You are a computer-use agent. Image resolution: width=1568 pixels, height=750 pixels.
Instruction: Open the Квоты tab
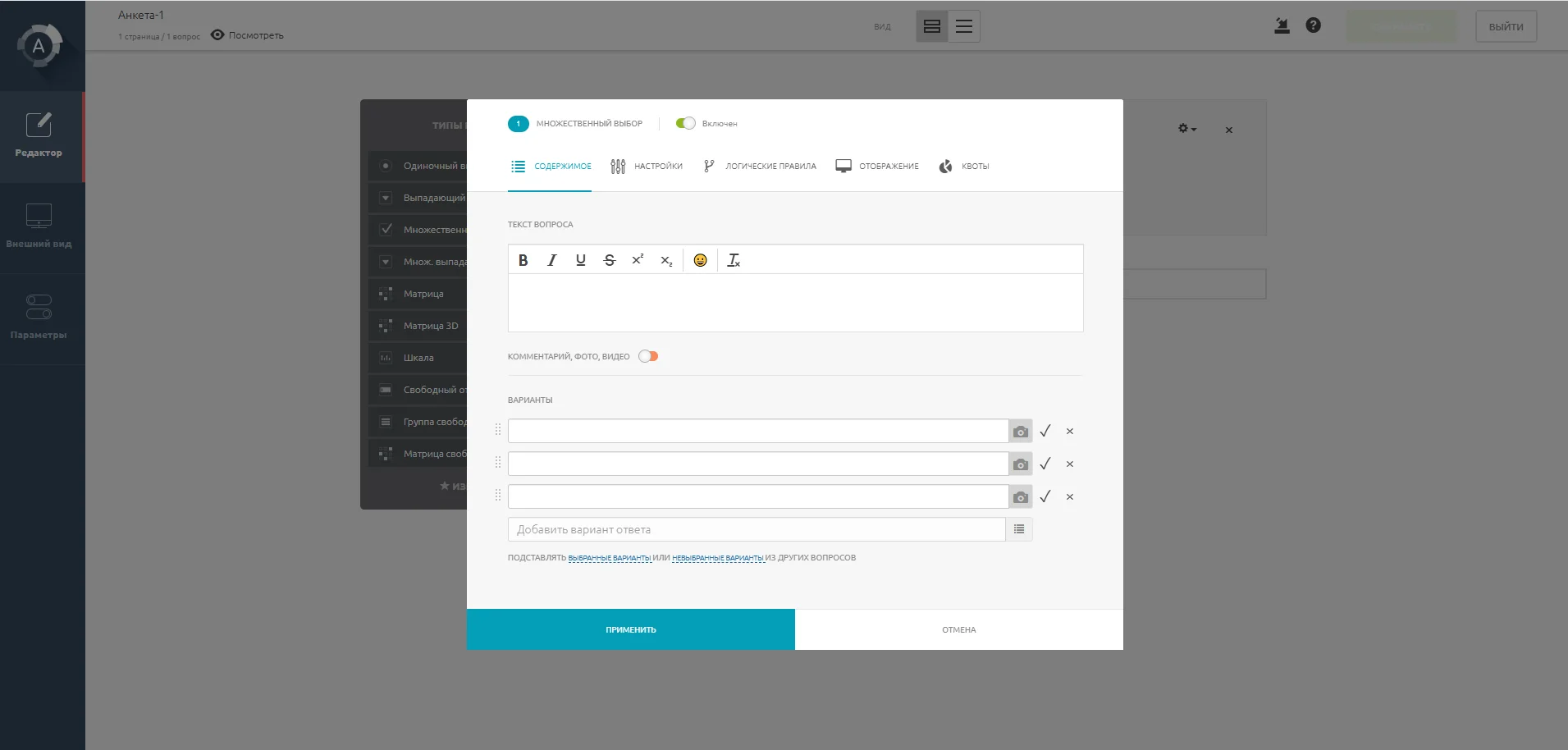964,167
